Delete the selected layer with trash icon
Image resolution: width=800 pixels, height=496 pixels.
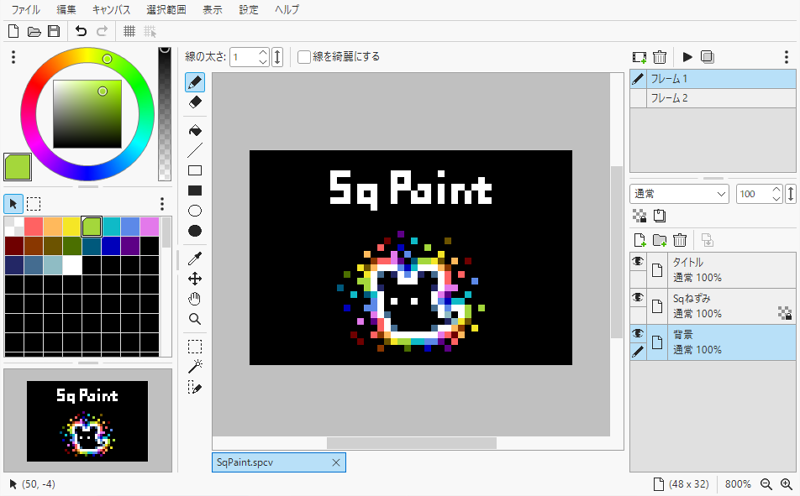coord(680,240)
